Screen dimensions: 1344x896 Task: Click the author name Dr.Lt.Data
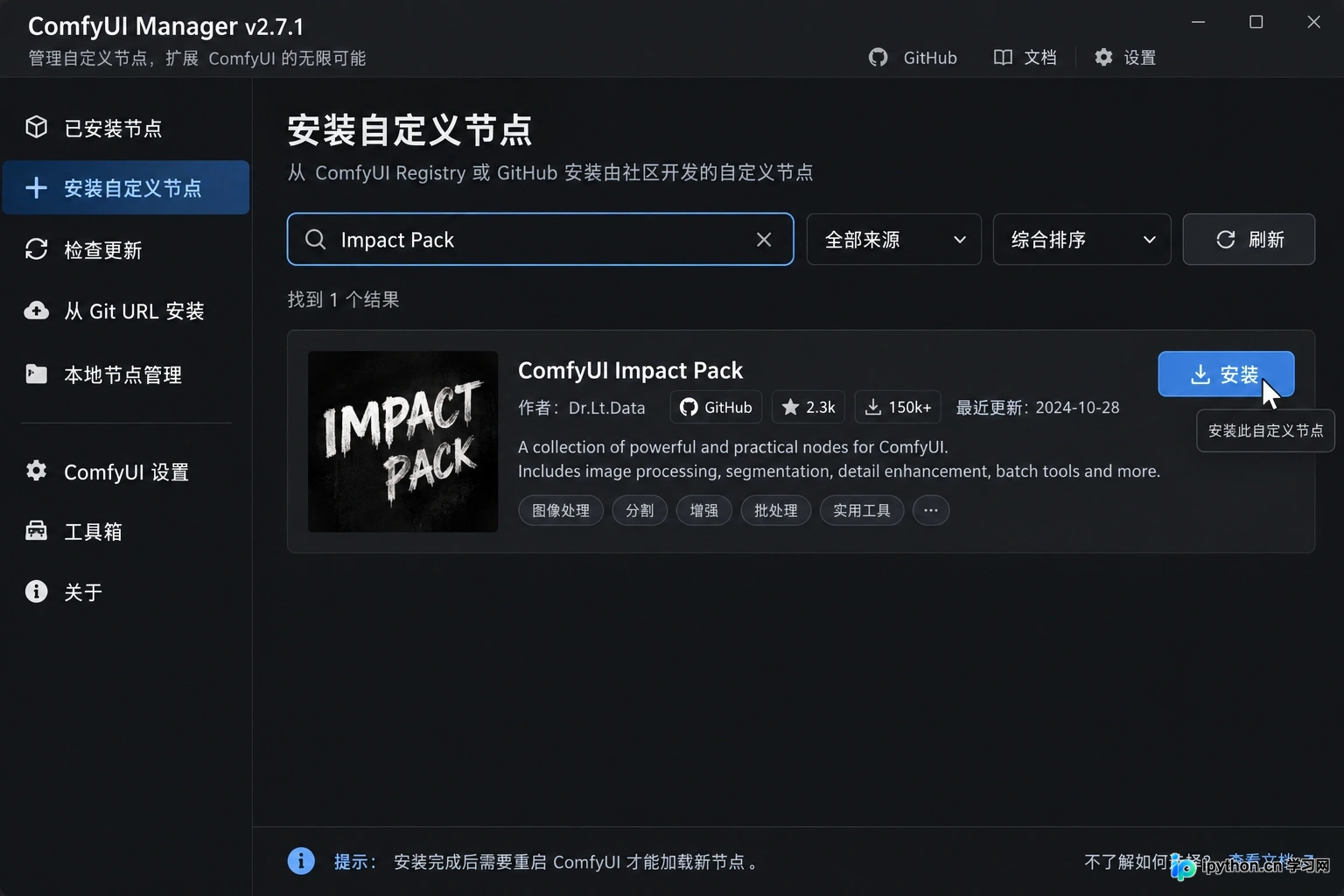pyautogui.click(x=607, y=408)
